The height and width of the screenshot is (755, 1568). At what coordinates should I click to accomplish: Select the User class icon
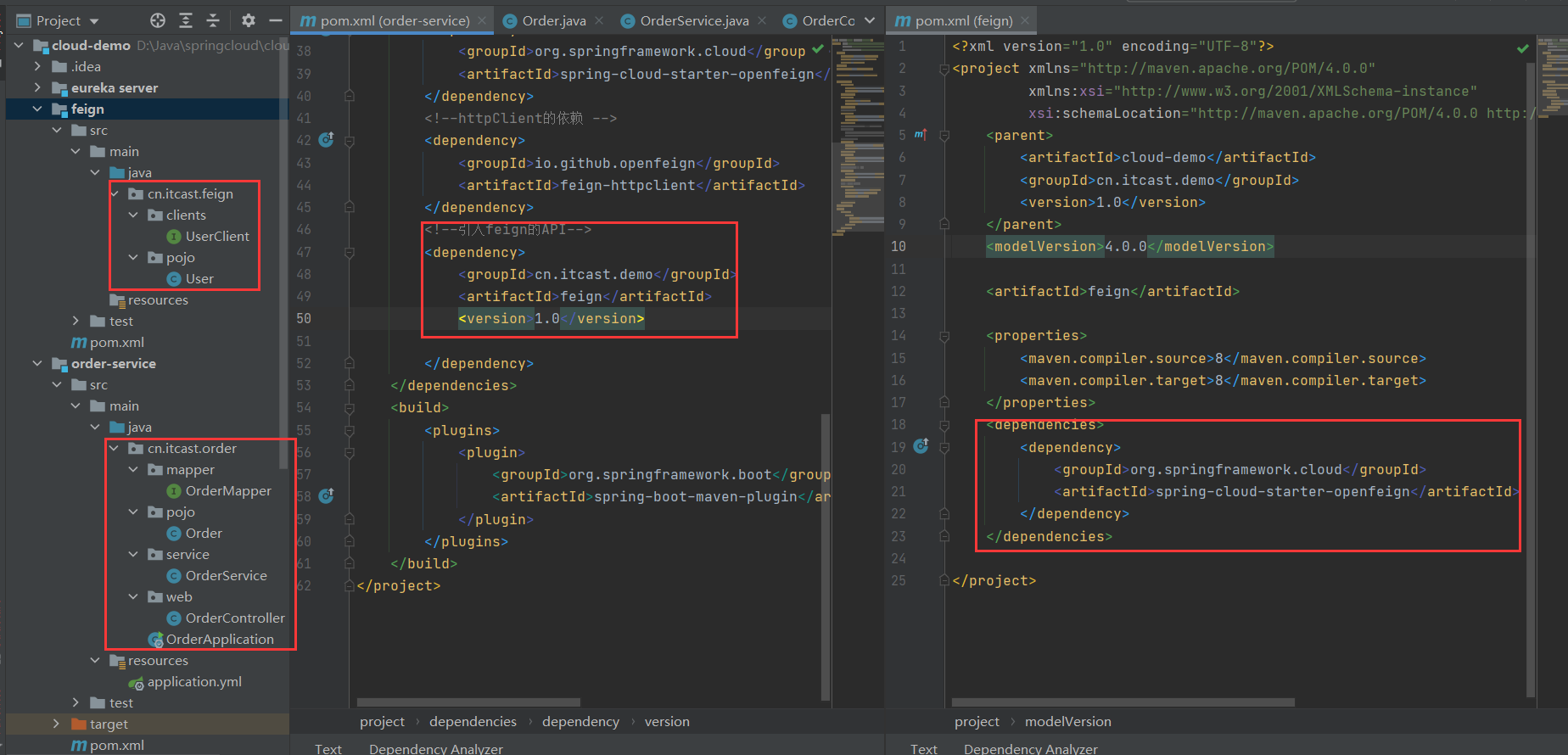(174, 279)
